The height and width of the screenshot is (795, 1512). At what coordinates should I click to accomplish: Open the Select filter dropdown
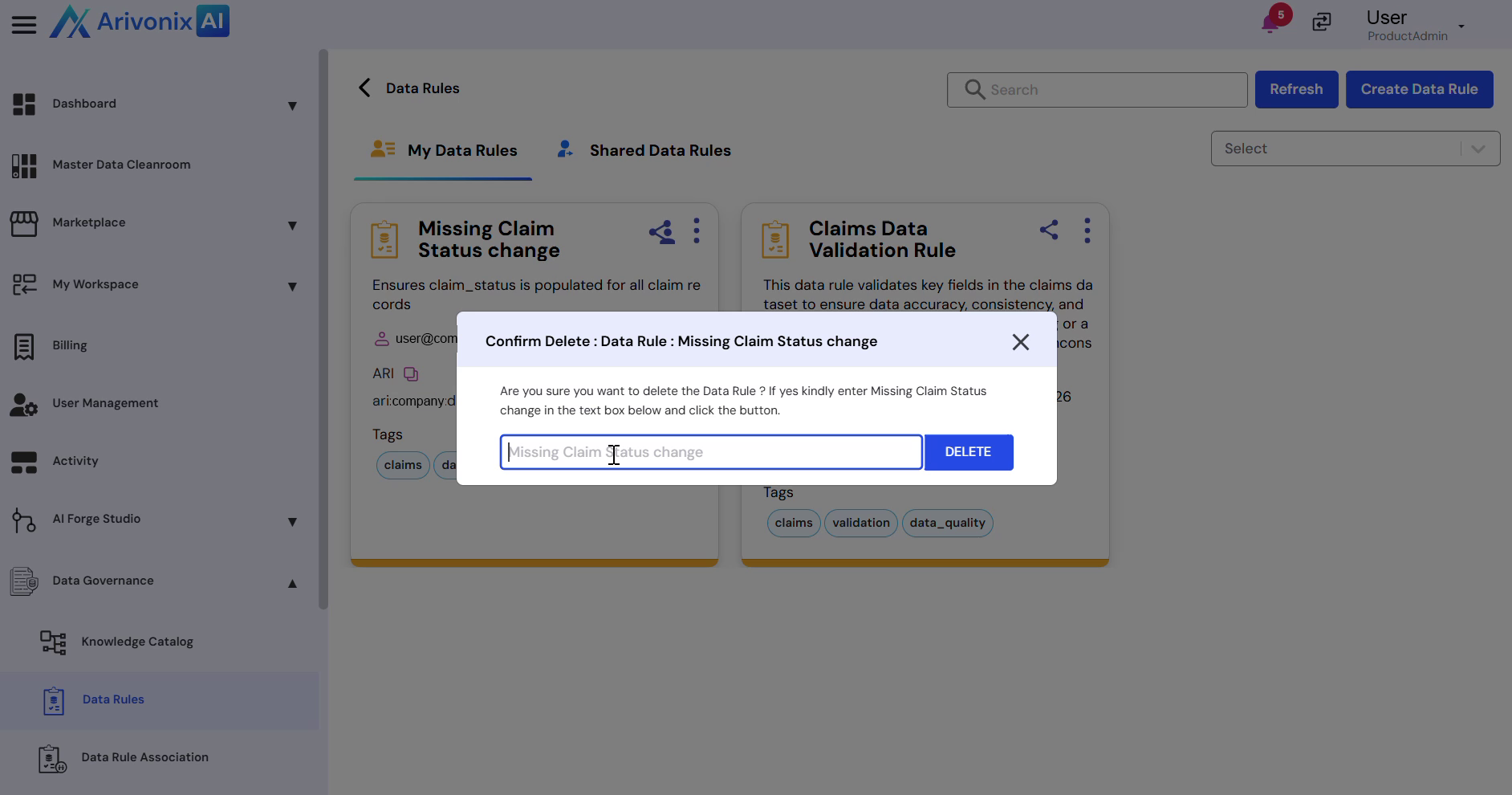pyautogui.click(x=1355, y=149)
